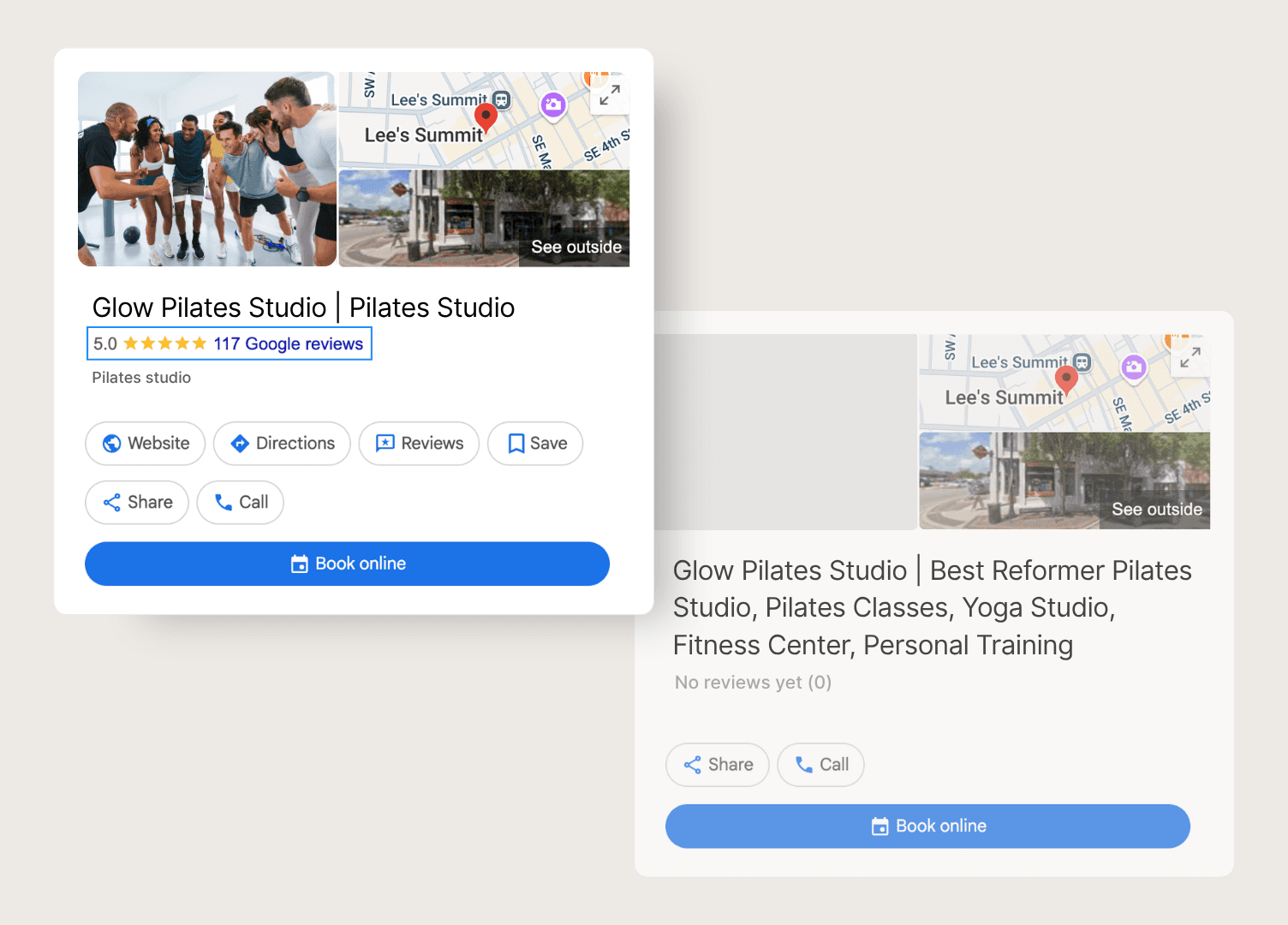This screenshot has width=1288, height=925.
Task: Expand the map in the front card
Action: pyautogui.click(x=610, y=95)
